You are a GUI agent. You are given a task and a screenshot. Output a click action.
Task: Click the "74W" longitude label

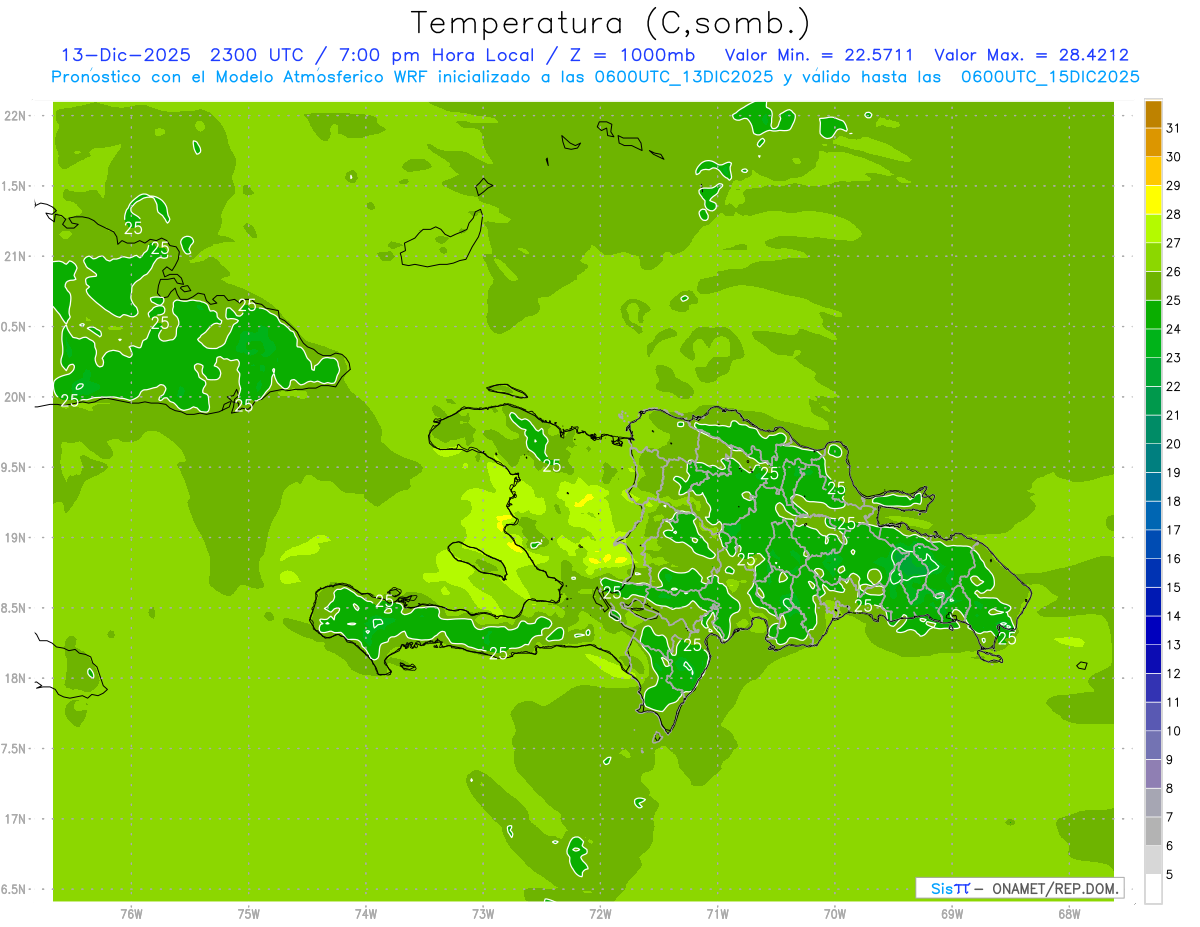click(x=366, y=914)
